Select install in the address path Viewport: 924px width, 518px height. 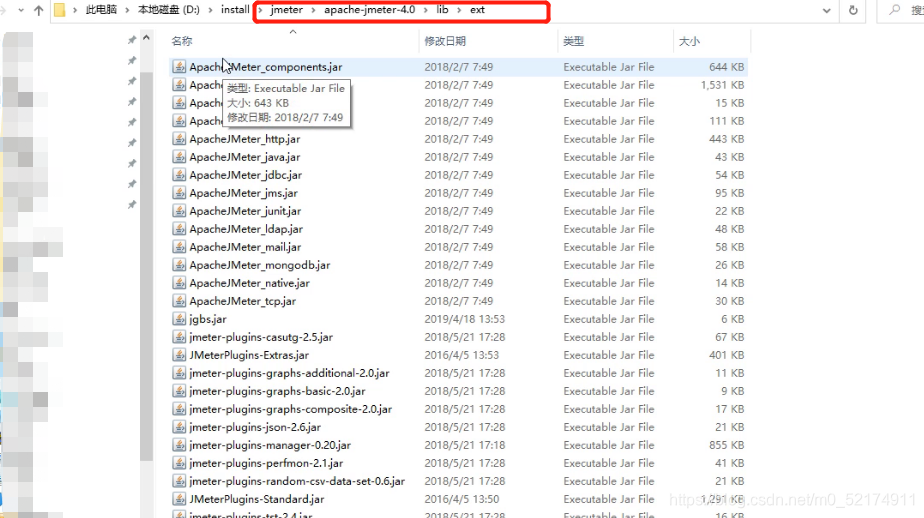click(x=235, y=10)
